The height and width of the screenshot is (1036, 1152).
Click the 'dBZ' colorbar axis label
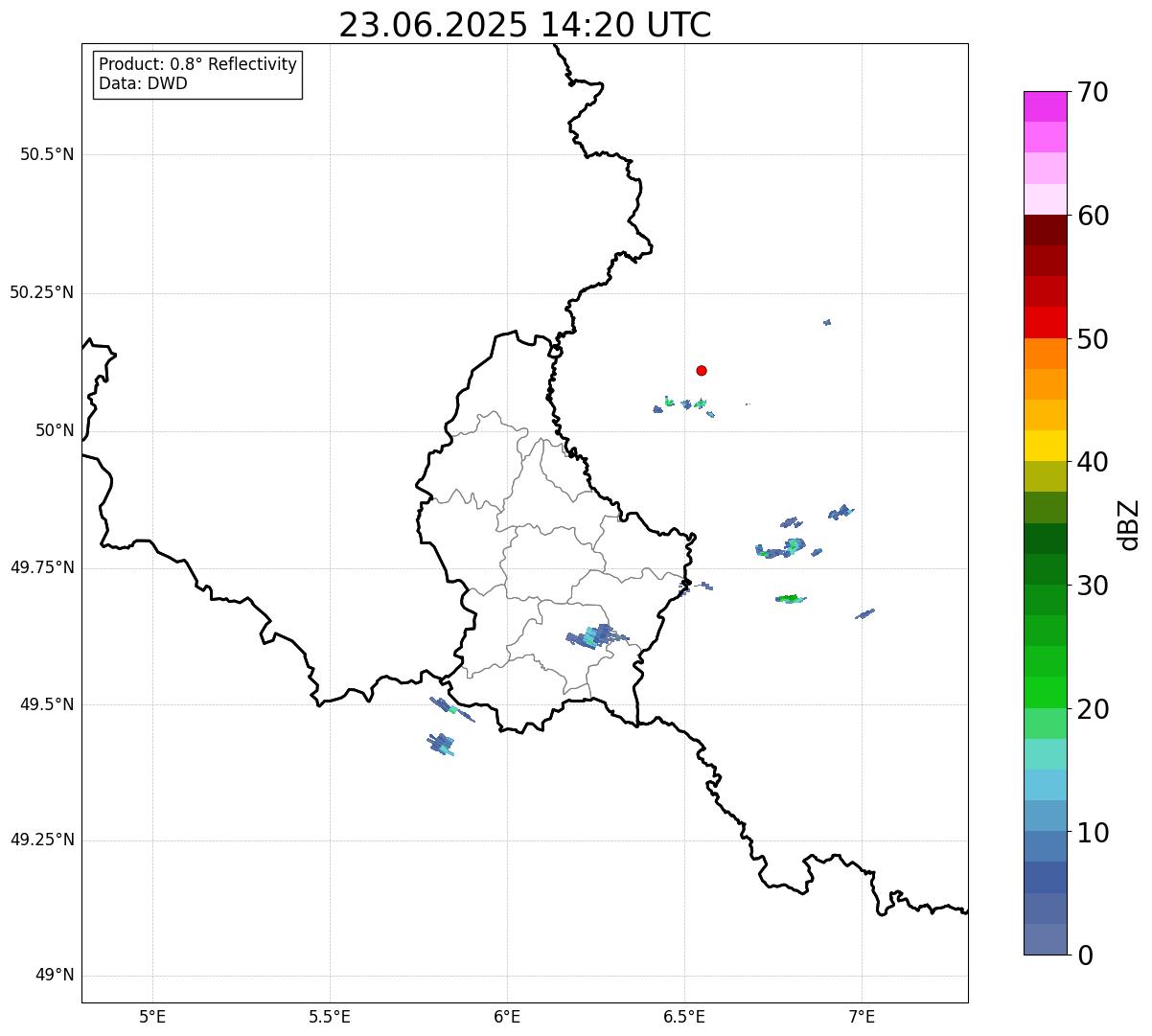[1129, 524]
